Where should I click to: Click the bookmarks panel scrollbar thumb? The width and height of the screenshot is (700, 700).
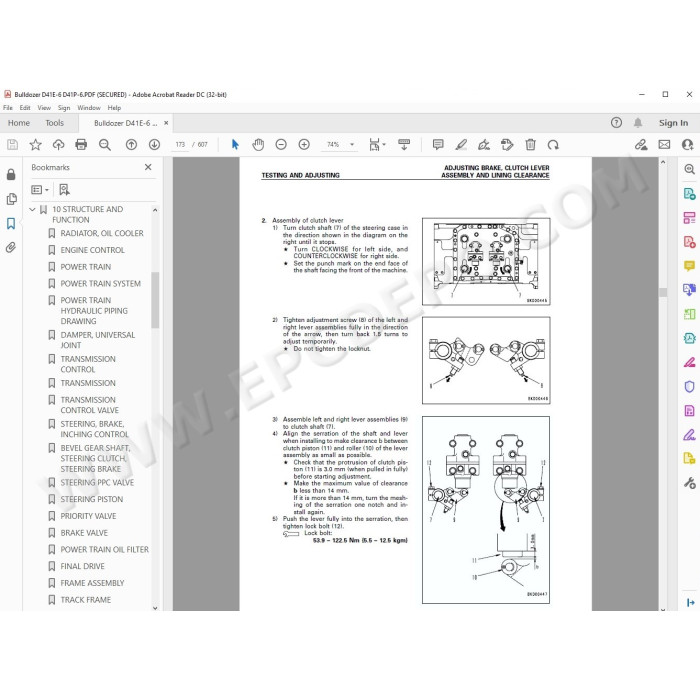[155, 300]
